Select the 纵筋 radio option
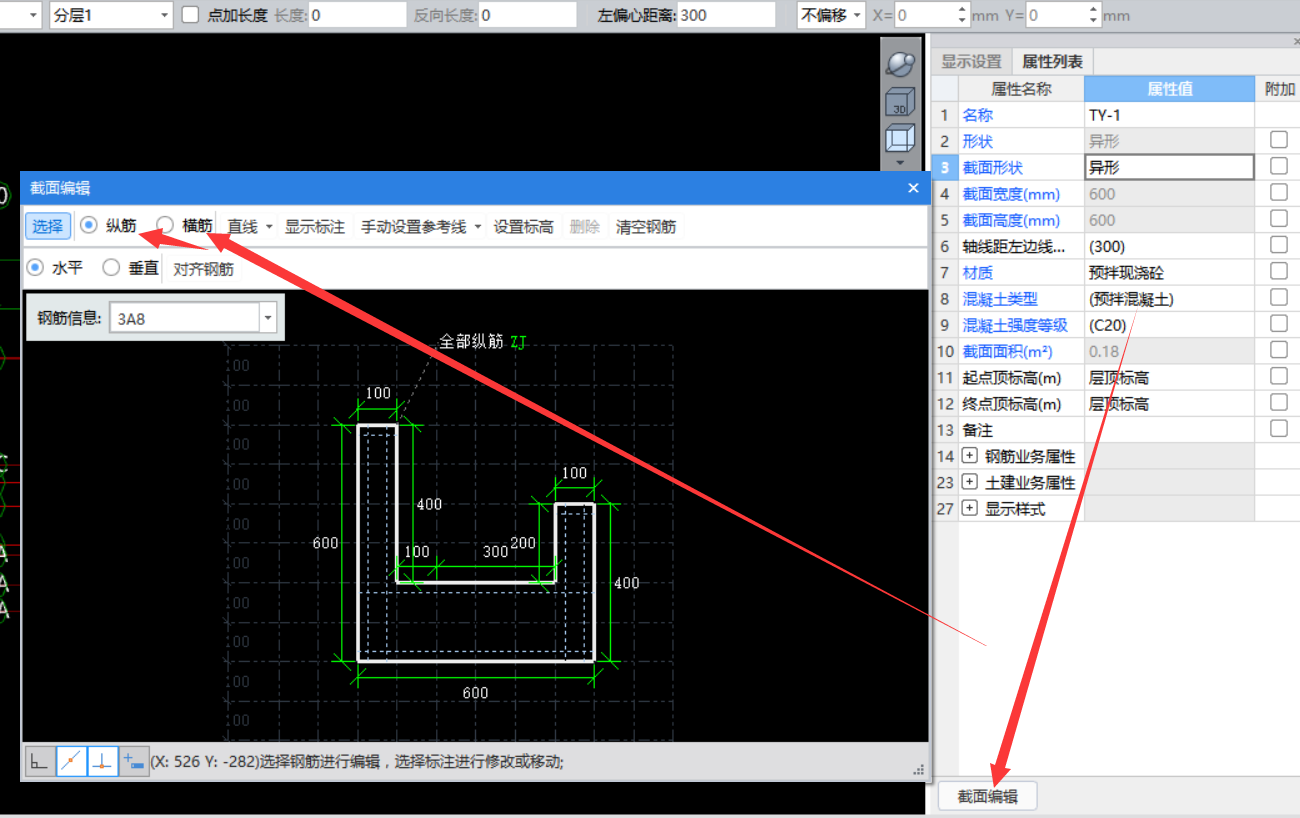Viewport: 1300px width, 818px height. pos(88,226)
